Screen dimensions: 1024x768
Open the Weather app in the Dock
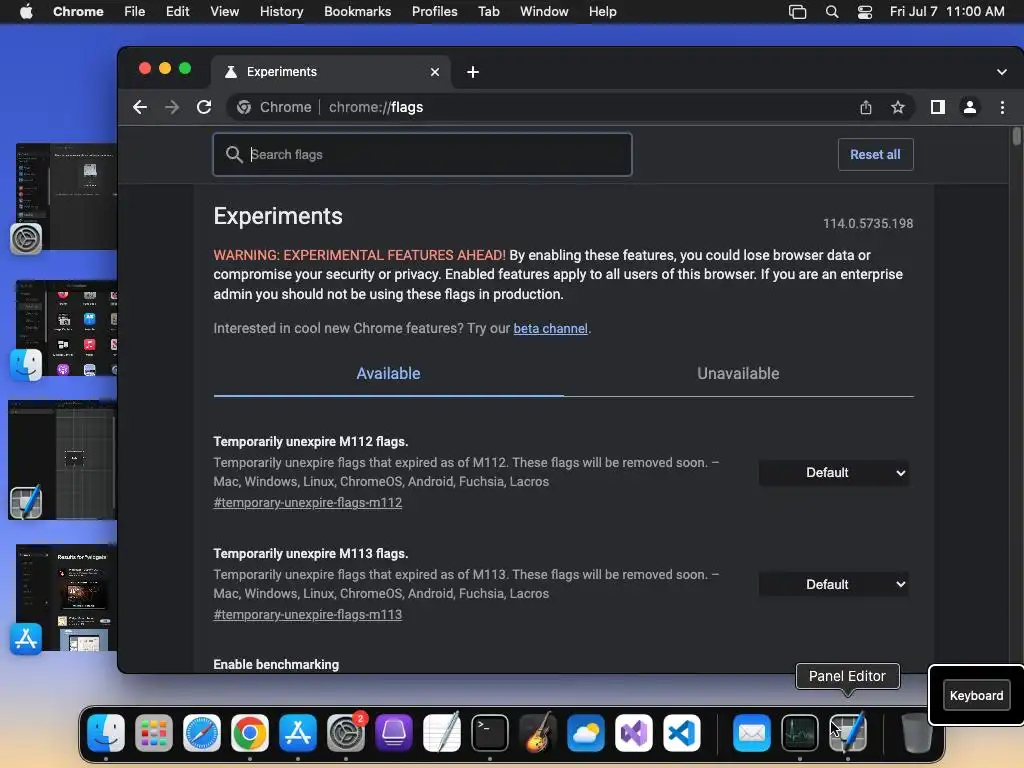(586, 733)
